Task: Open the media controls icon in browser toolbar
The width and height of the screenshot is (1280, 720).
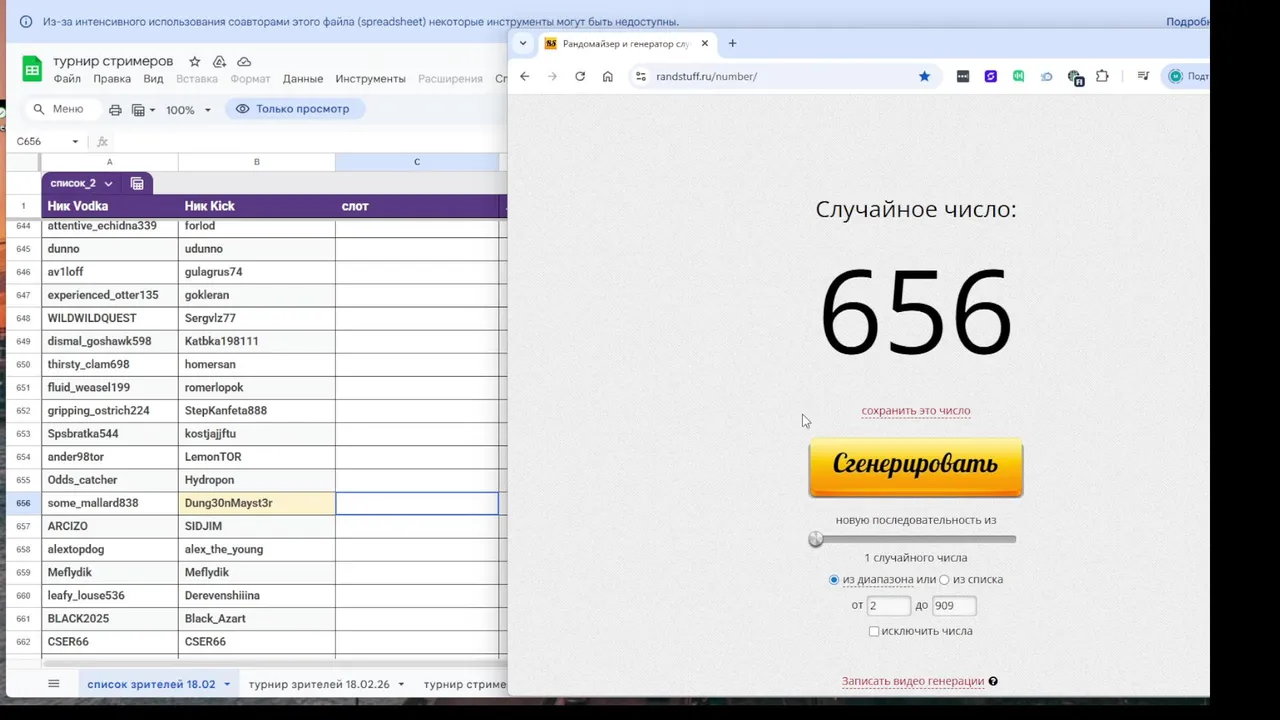Action: [x=1143, y=76]
